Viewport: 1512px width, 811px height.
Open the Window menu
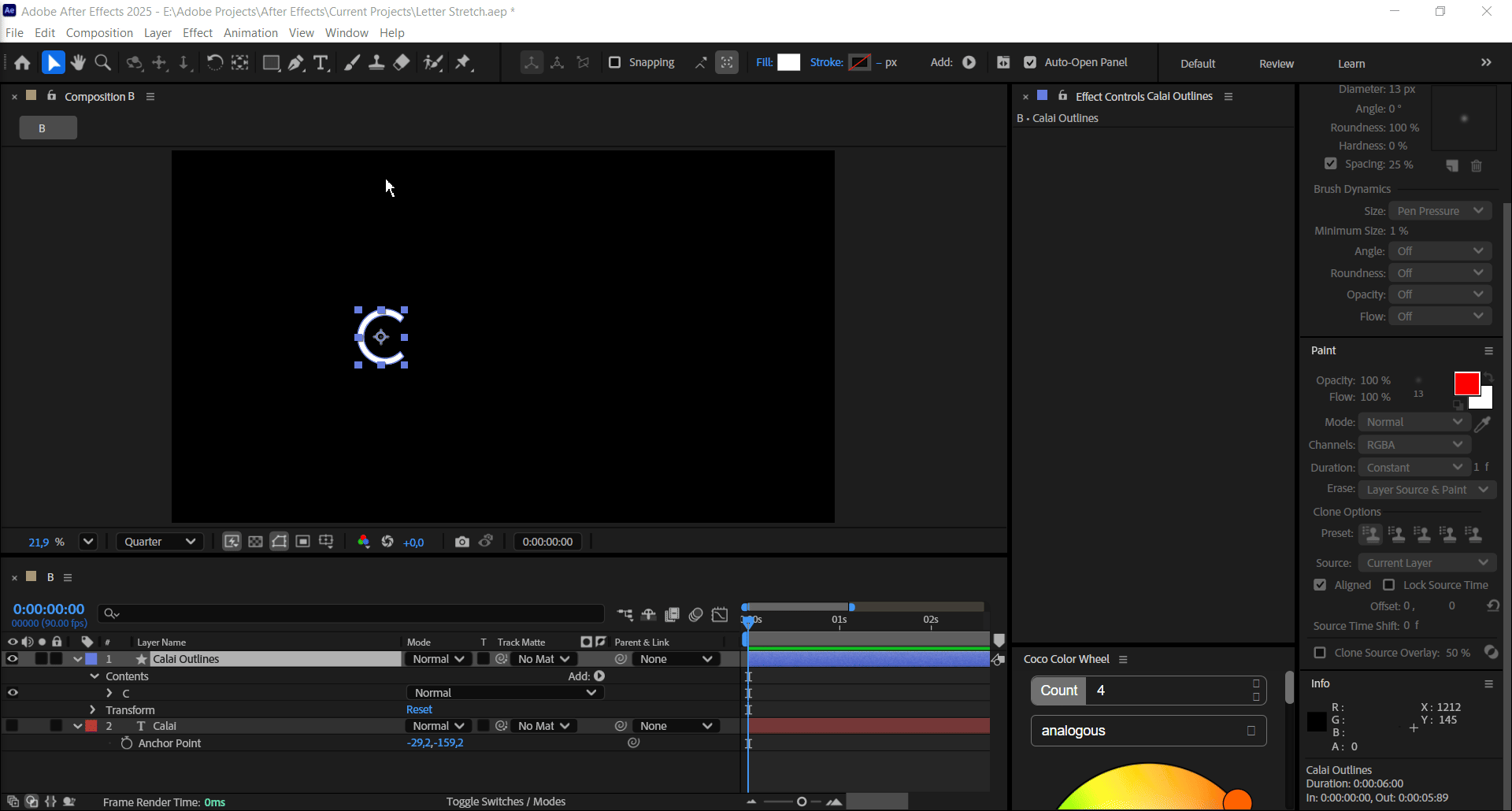pos(346,33)
